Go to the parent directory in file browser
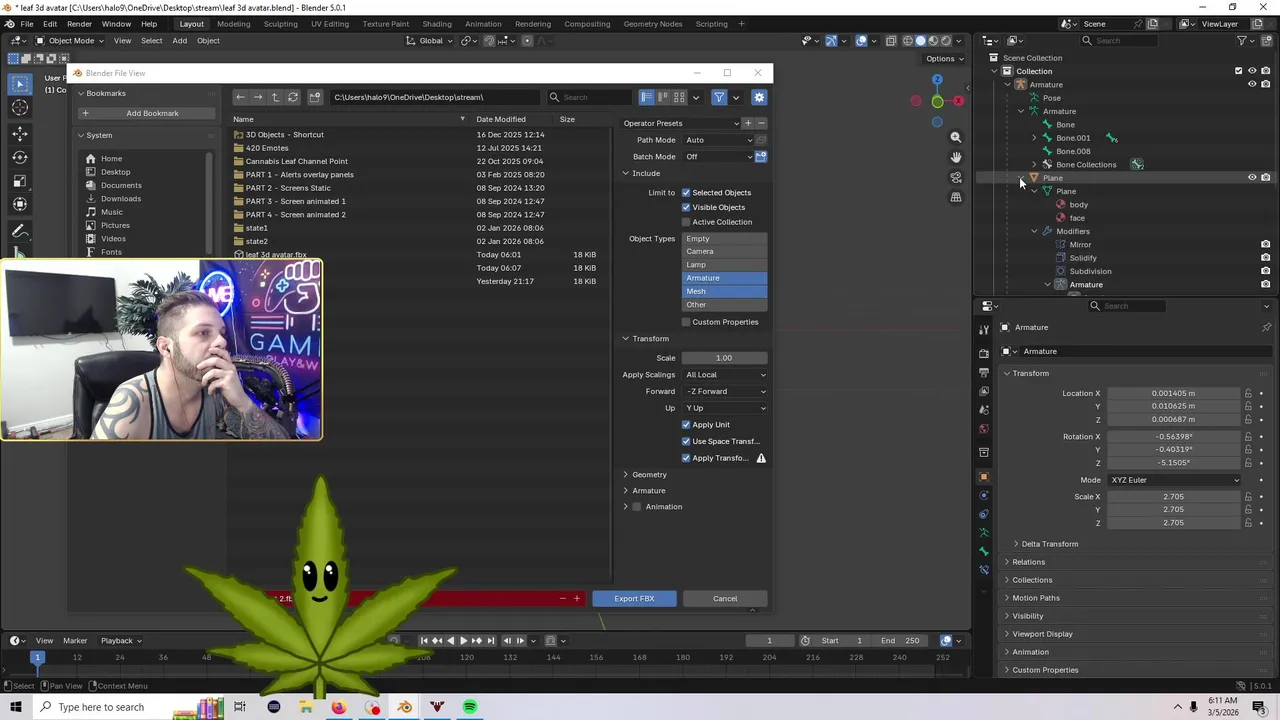This screenshot has width=1280, height=720. [275, 97]
